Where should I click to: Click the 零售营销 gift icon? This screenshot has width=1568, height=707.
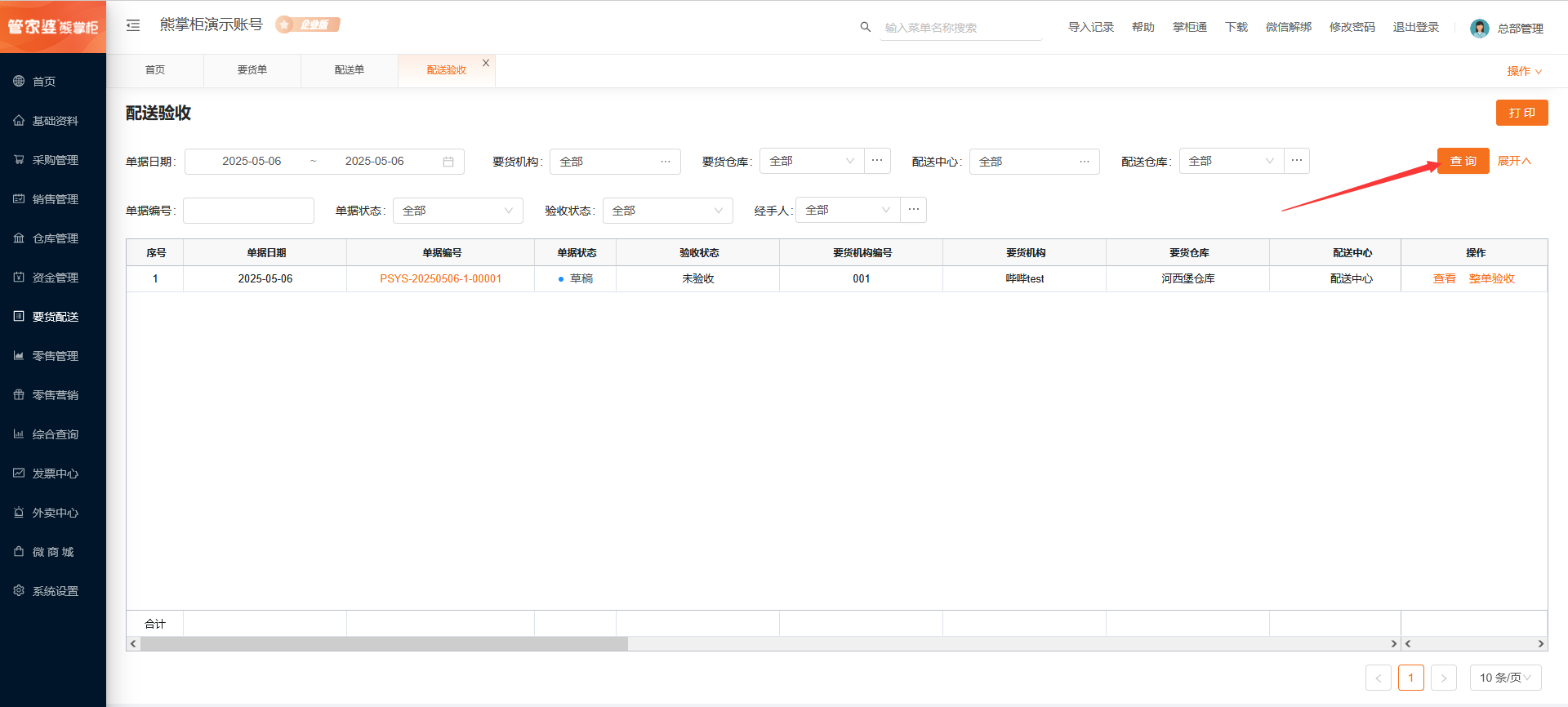[19, 394]
